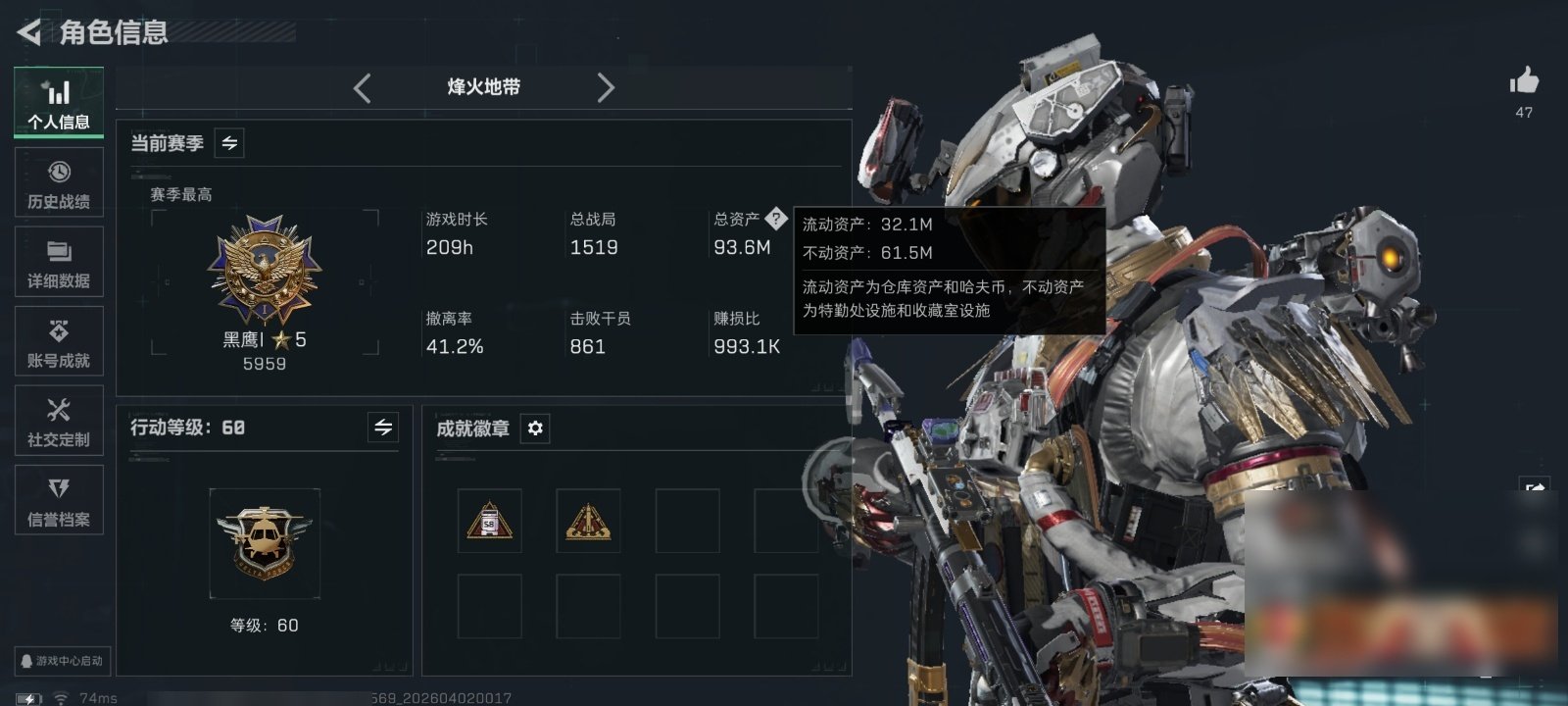This screenshot has height=706, width=1568.
Task: Open 账号成就 sidebar section
Action: coord(59,341)
